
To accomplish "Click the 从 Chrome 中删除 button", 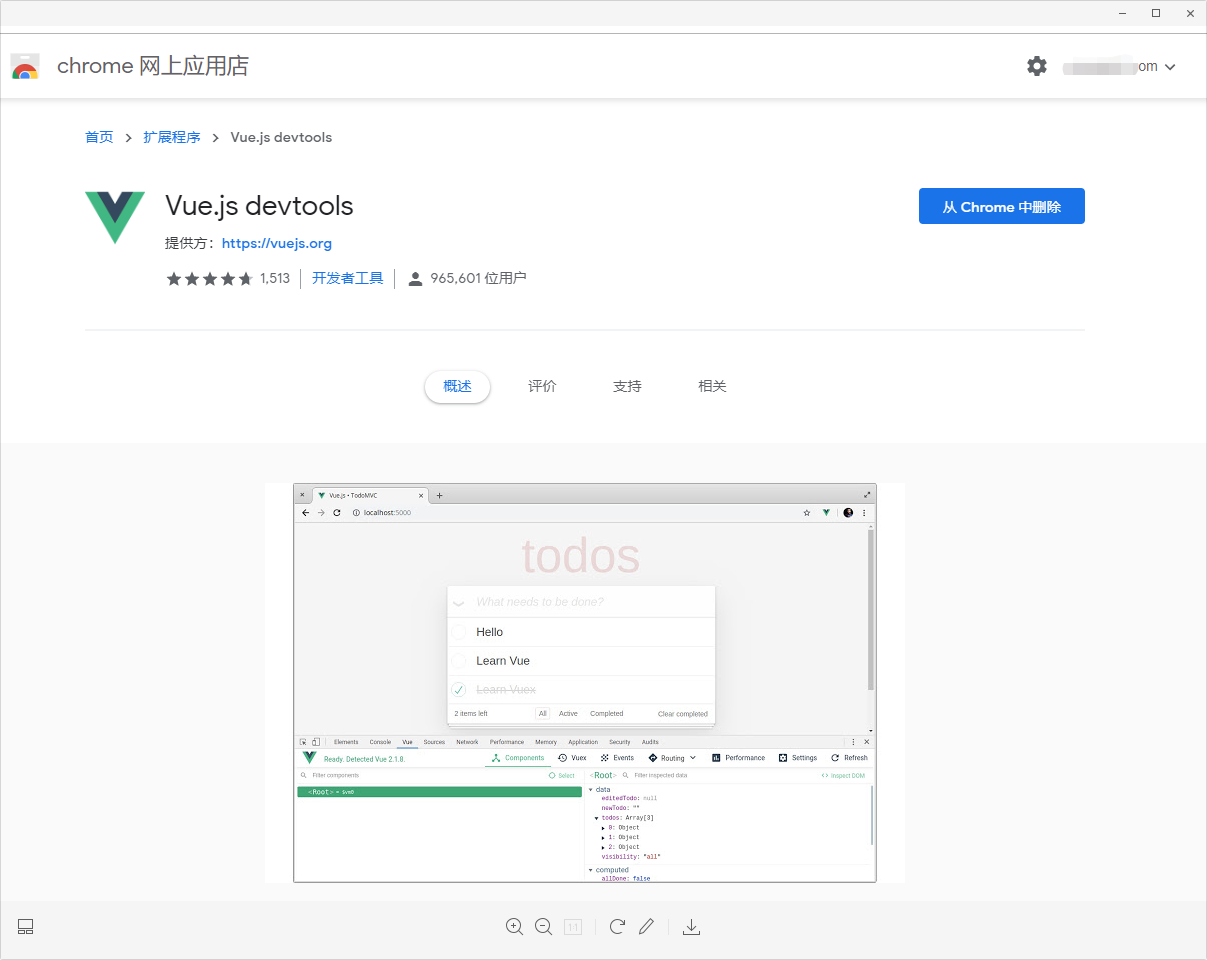I will 1001,206.
